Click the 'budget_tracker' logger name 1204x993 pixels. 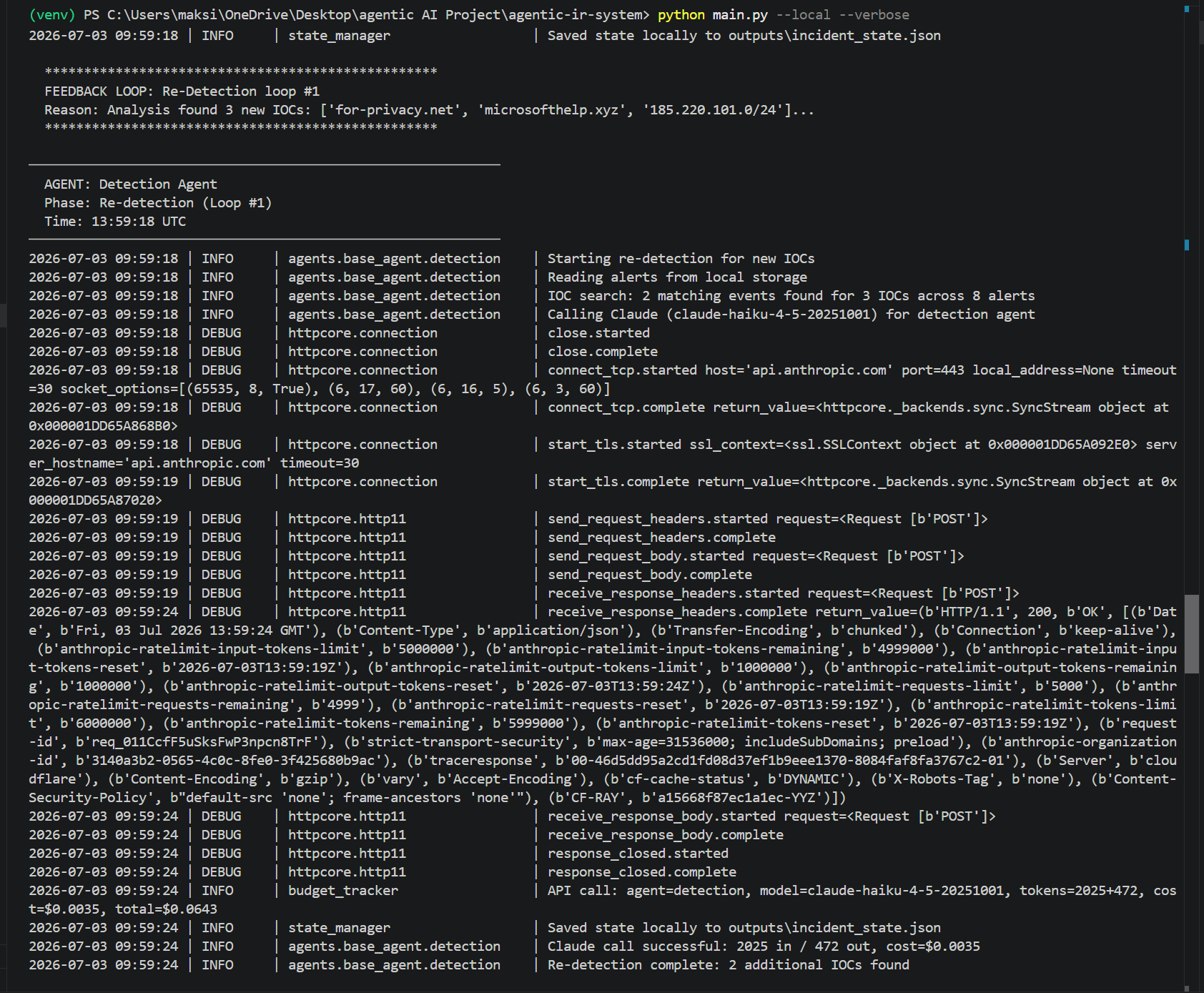pos(343,891)
